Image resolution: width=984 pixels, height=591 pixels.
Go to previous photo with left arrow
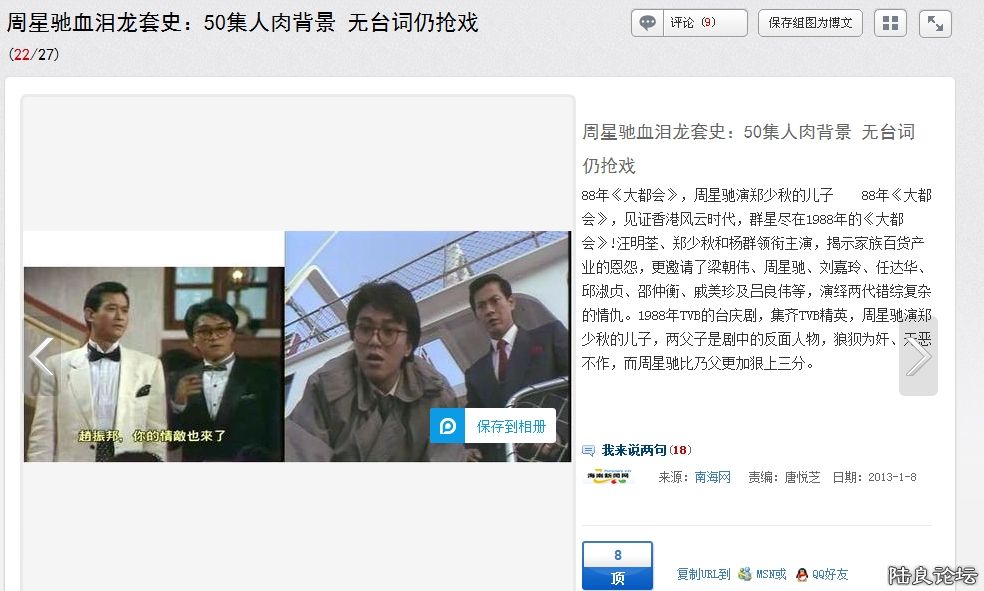pyautogui.click(x=41, y=357)
